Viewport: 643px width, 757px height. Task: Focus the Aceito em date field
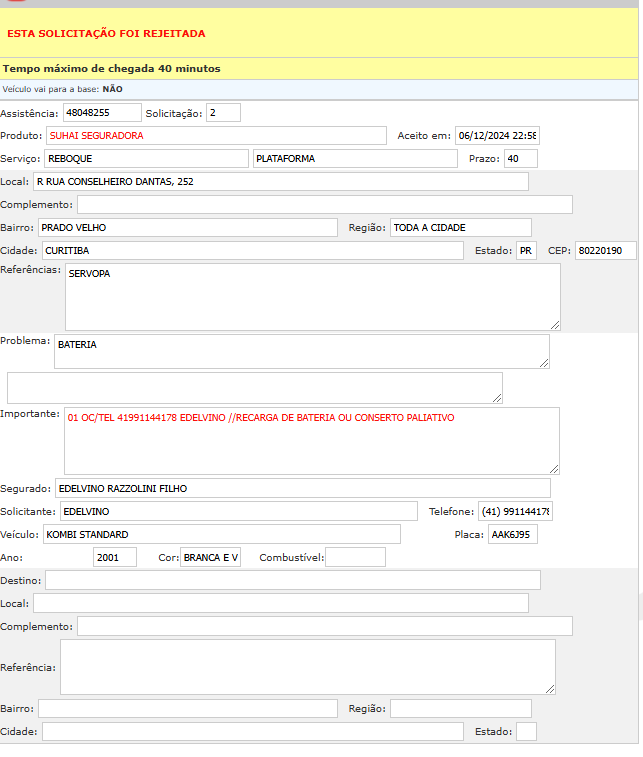click(x=496, y=135)
